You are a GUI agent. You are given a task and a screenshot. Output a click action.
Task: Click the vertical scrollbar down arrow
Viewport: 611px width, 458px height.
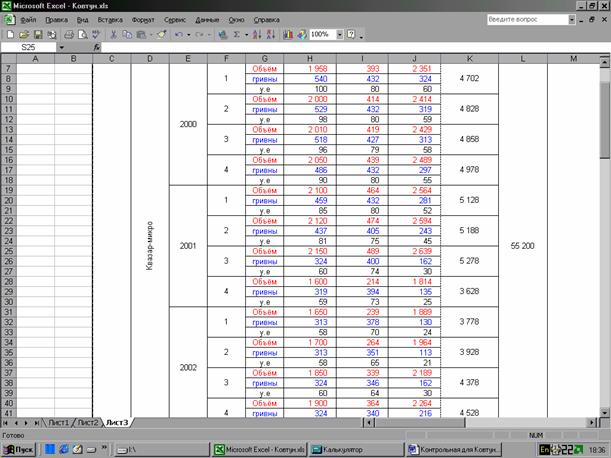pos(605,412)
